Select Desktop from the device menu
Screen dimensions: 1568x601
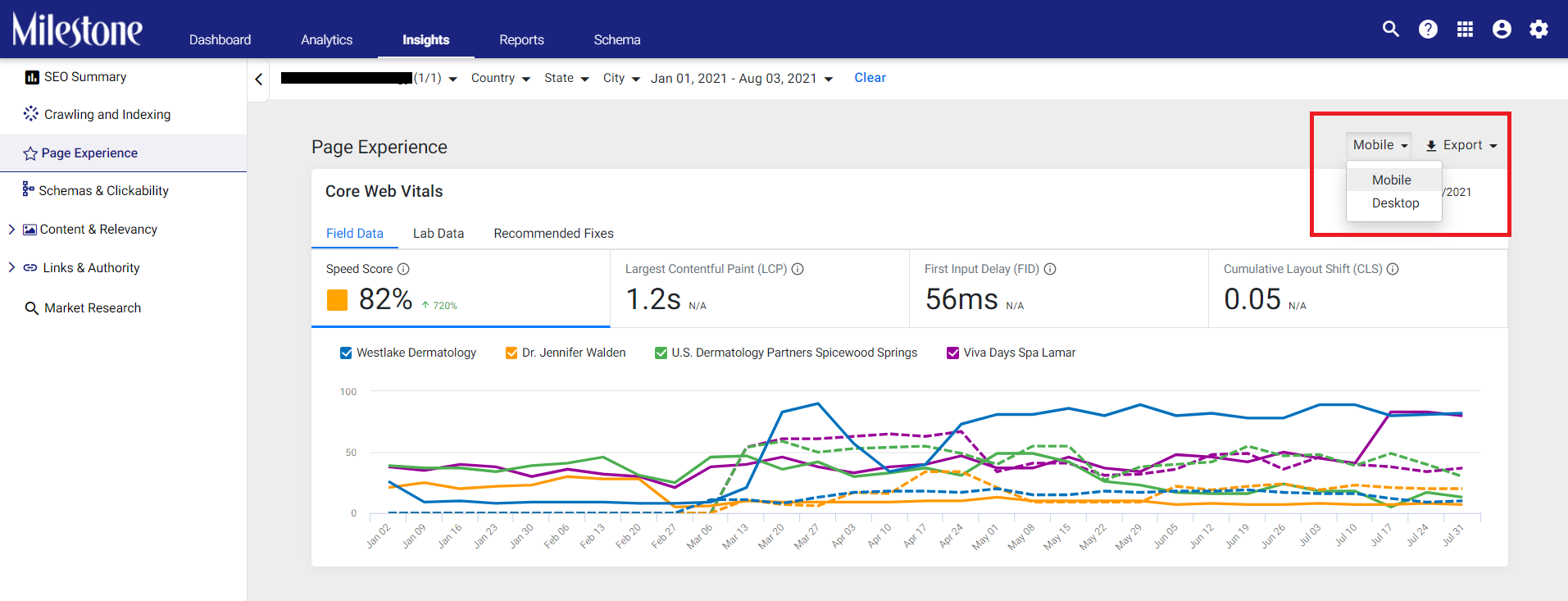point(1395,203)
